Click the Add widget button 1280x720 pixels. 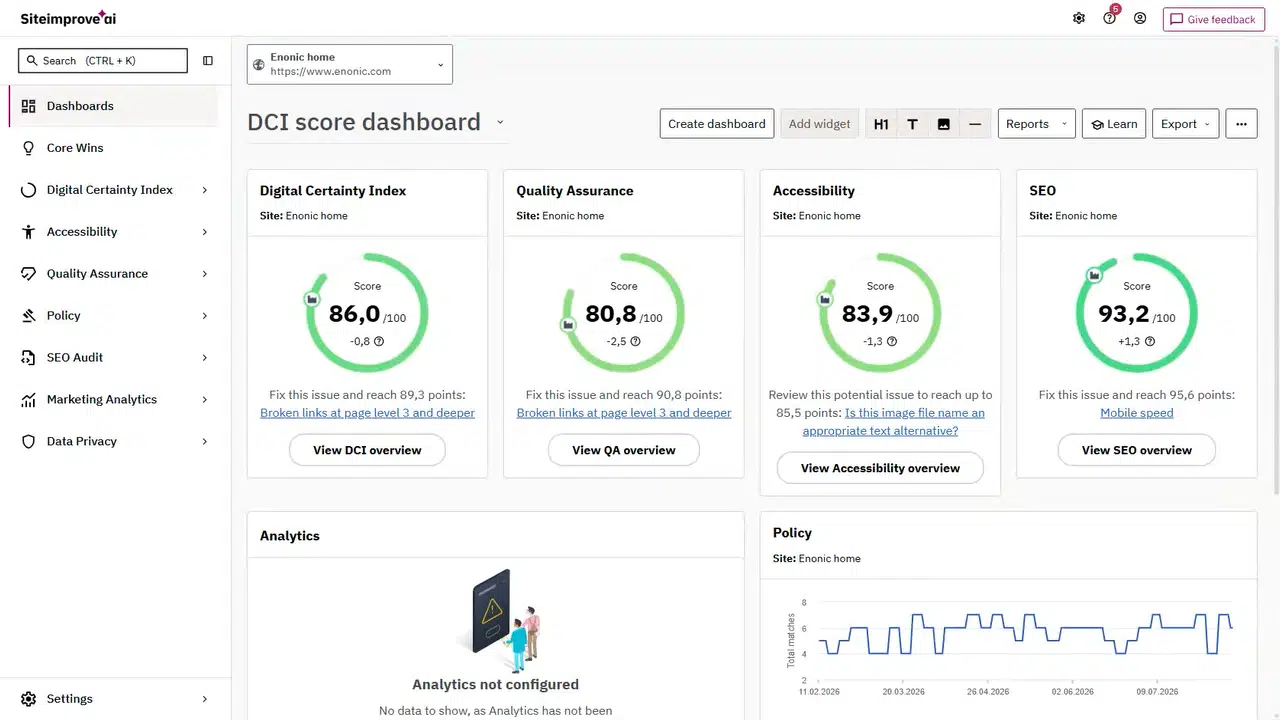819,124
